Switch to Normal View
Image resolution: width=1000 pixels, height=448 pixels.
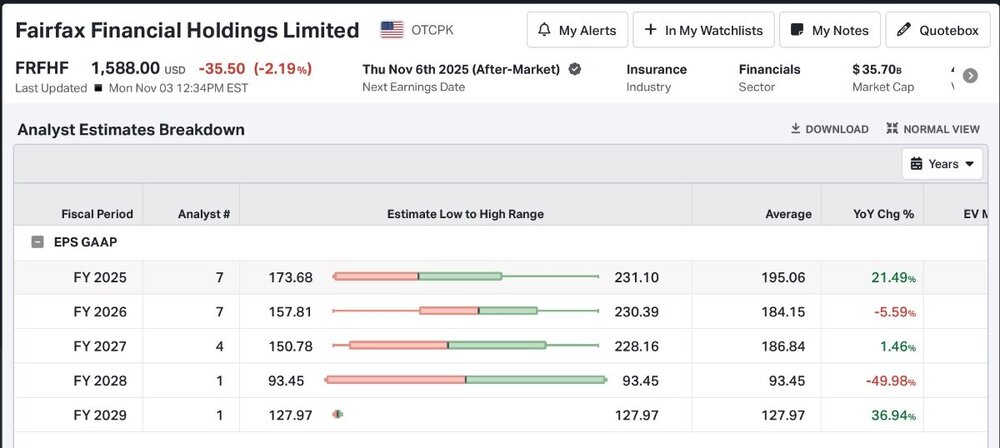click(933, 129)
